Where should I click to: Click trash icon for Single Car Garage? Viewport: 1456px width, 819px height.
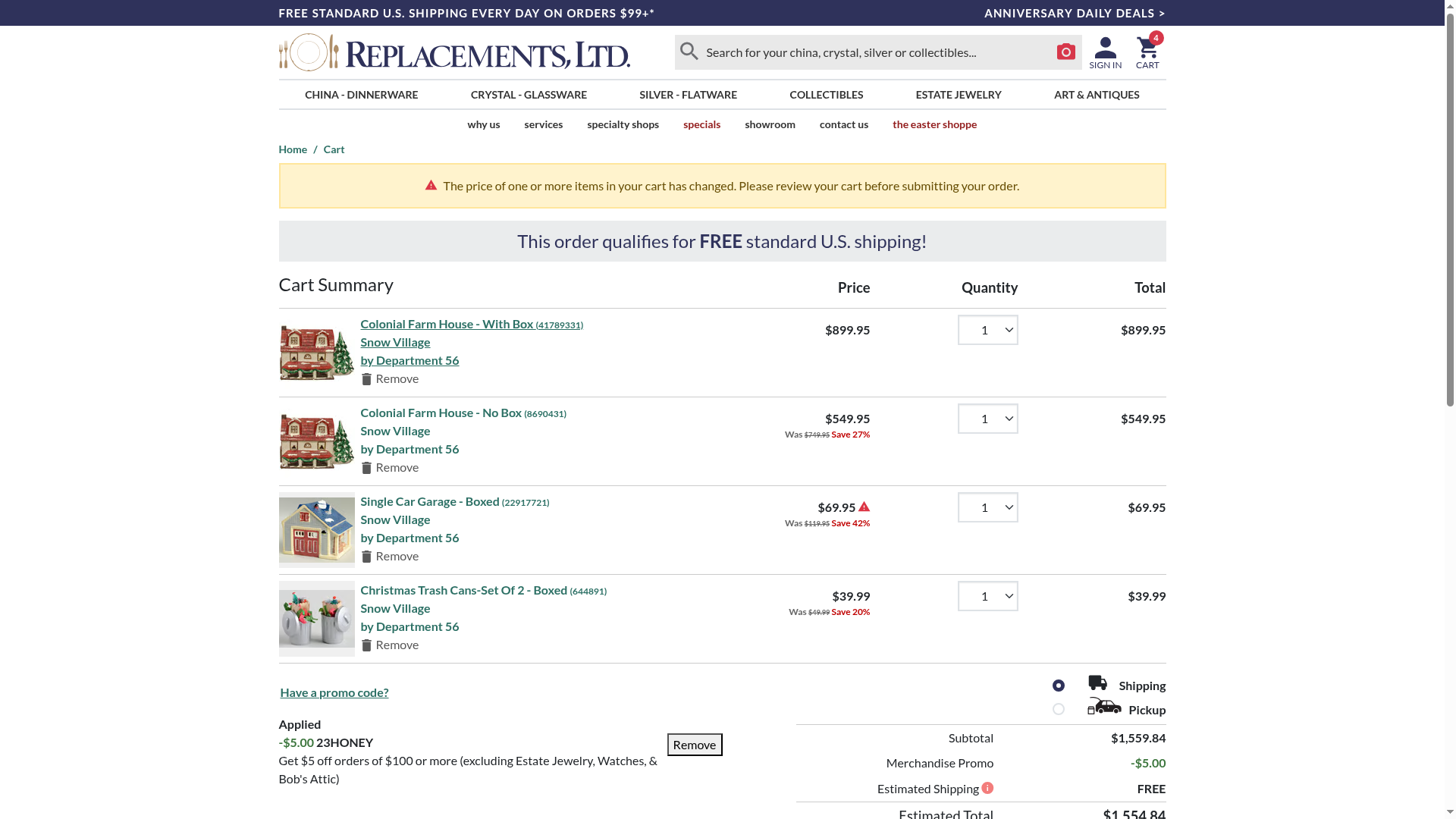[x=367, y=557]
